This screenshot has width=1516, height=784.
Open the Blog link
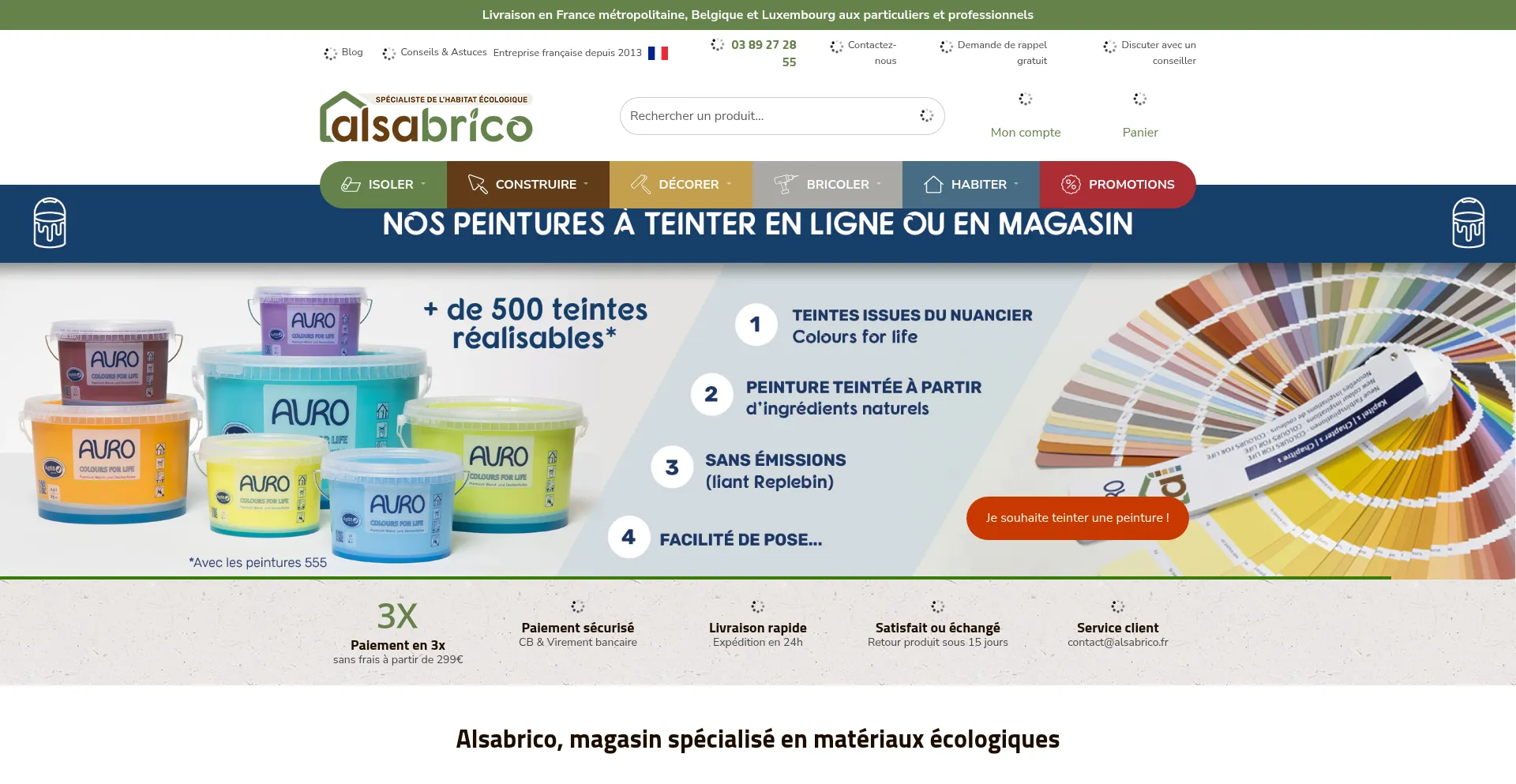pyautogui.click(x=351, y=52)
